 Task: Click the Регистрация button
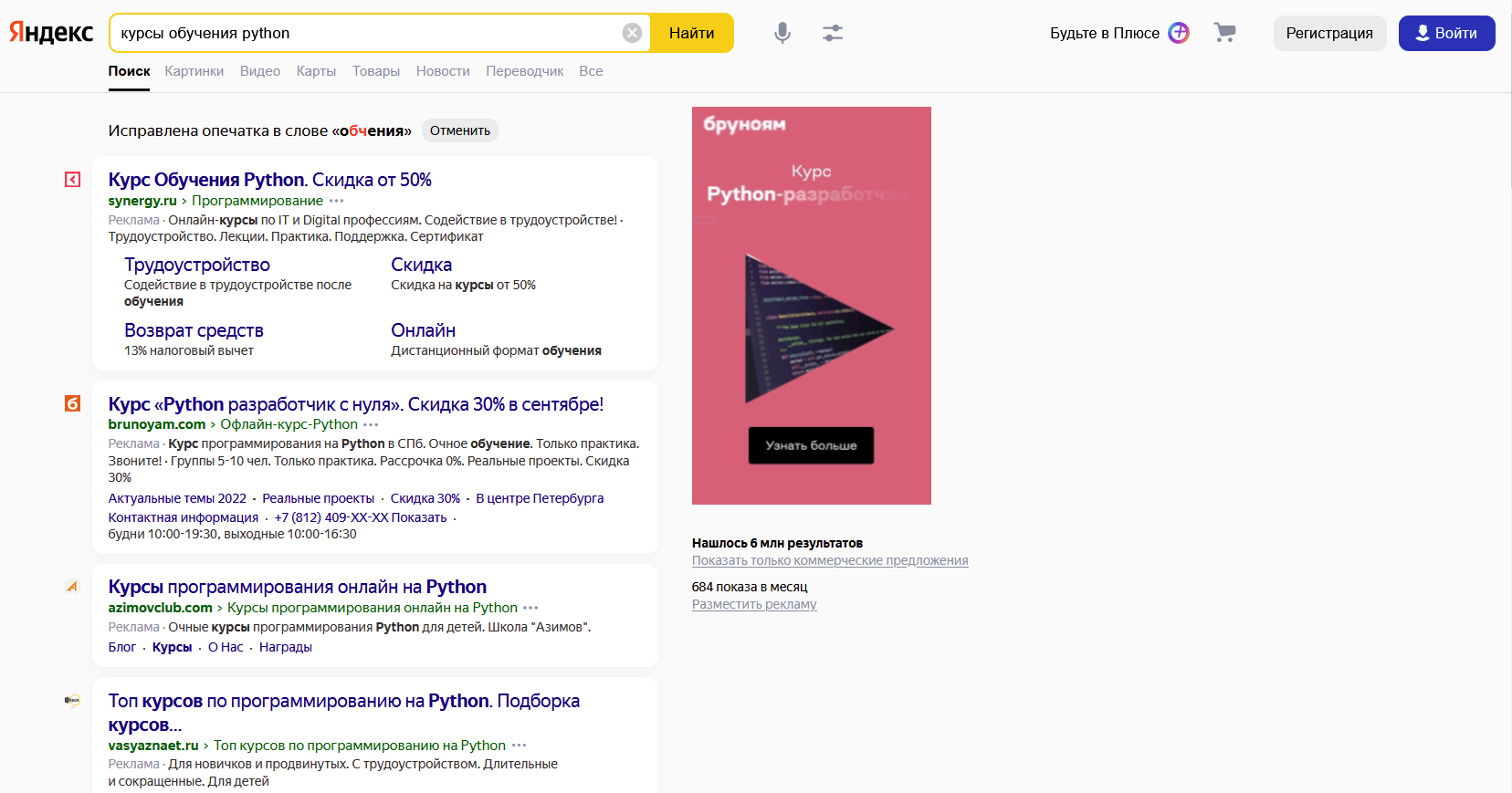(1329, 33)
